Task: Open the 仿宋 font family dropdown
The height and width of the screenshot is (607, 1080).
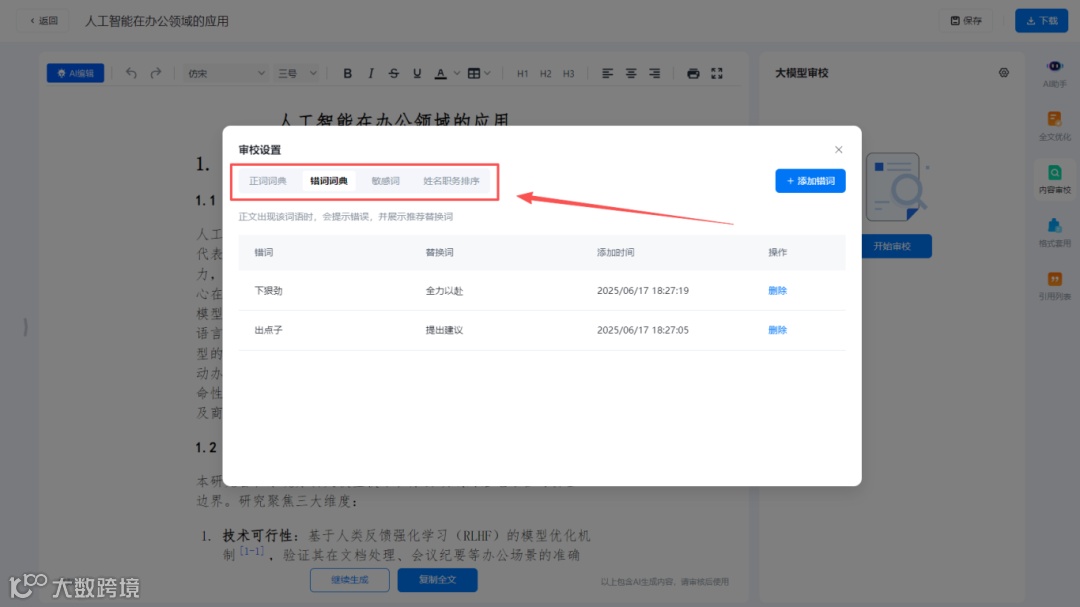Action: coord(225,73)
